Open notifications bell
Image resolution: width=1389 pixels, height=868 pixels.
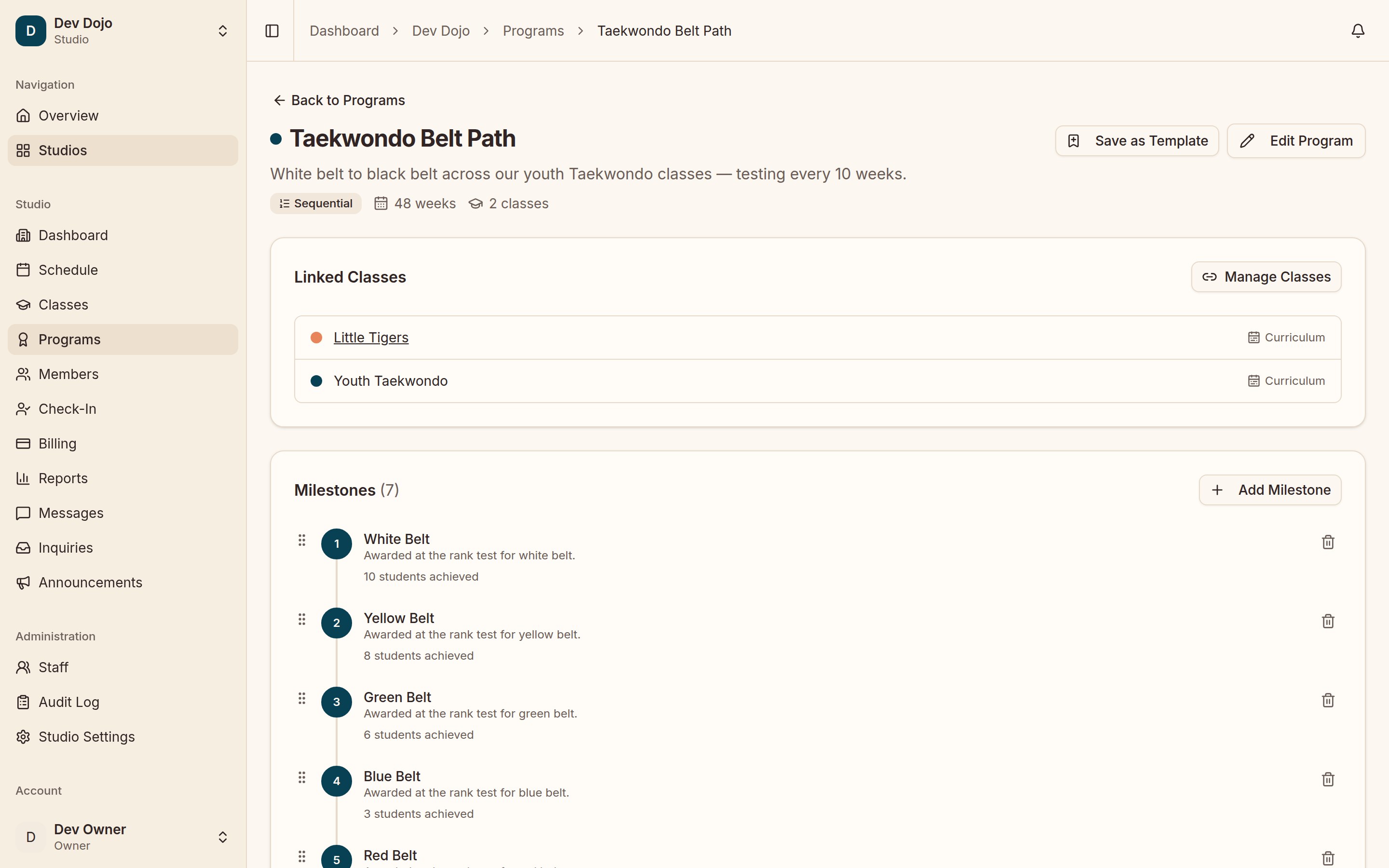click(1358, 30)
